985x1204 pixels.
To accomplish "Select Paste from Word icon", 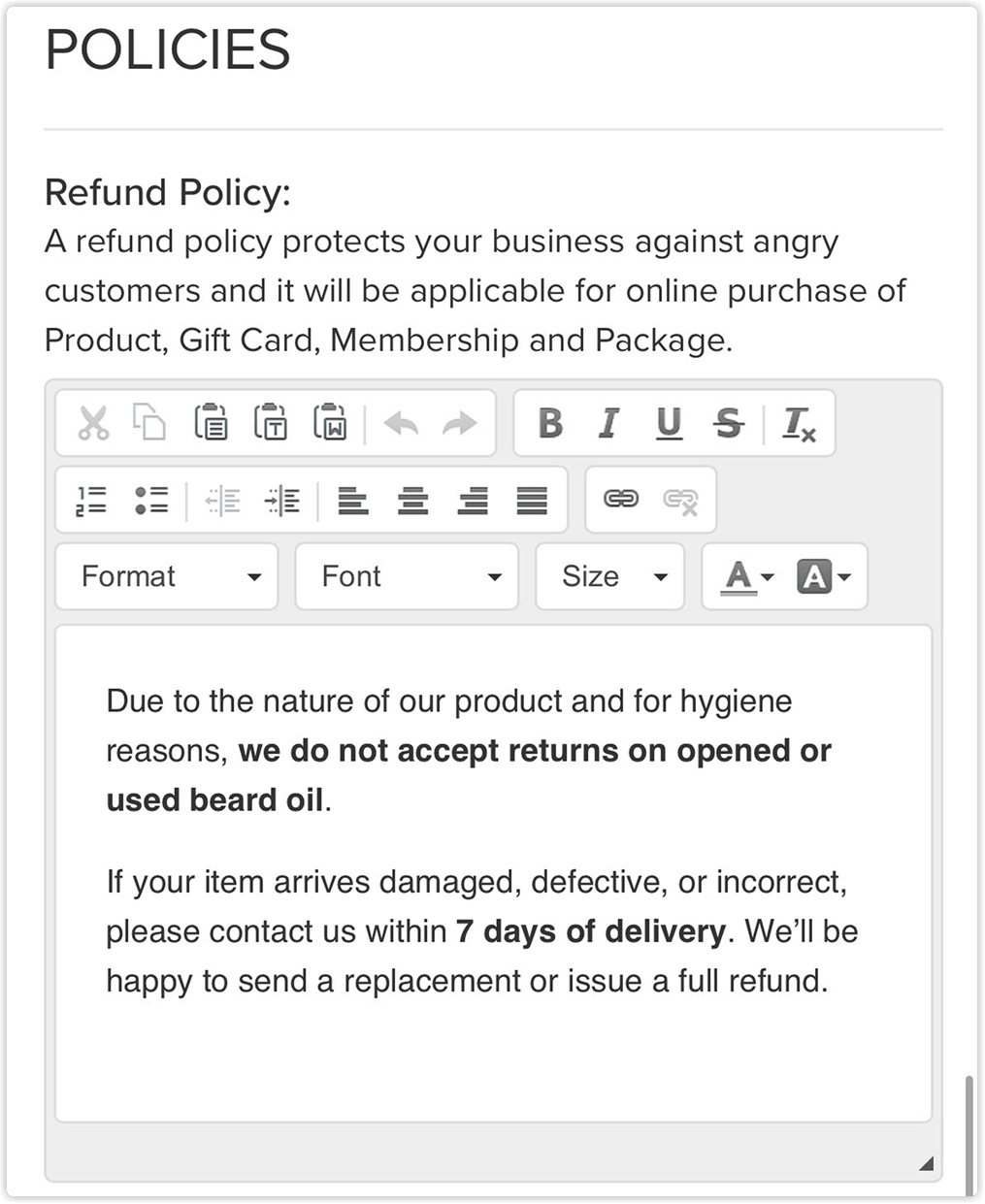I will coord(330,423).
